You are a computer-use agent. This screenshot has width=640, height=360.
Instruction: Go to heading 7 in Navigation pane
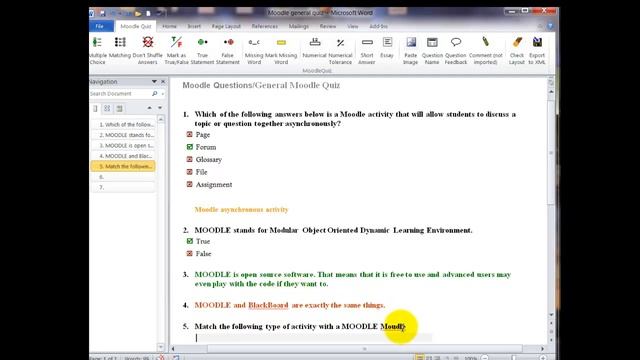pos(123,187)
